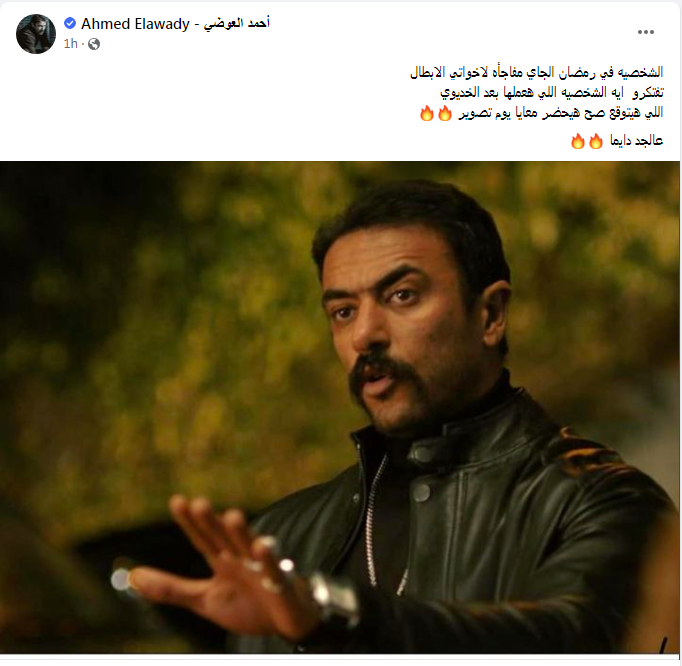Open the post photo of the man
Image resolution: width=682 pixels, height=666 pixels.
pos(340,407)
